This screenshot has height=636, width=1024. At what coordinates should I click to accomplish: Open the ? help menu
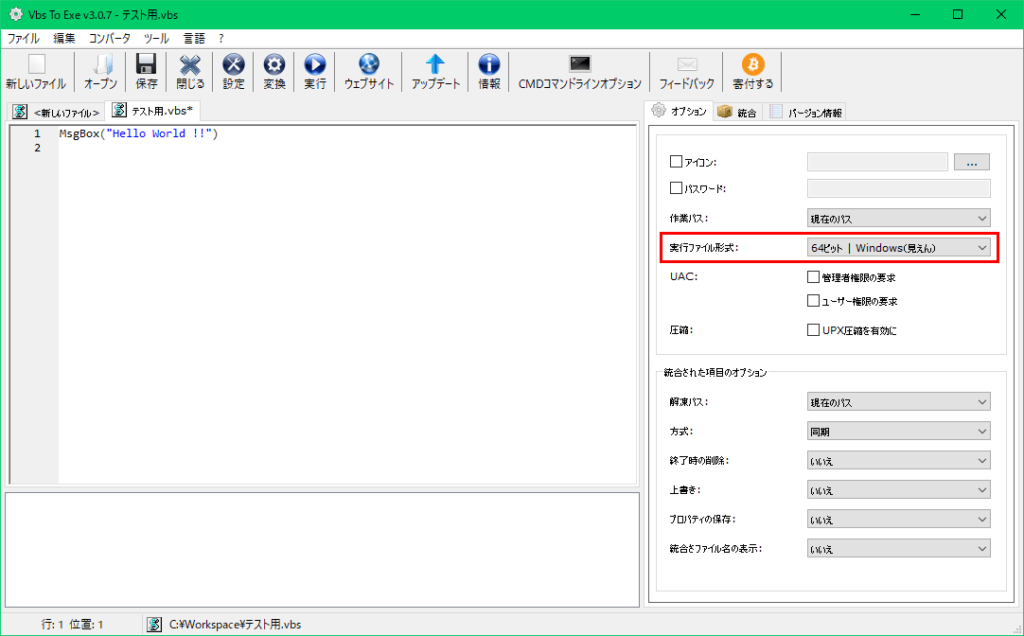tap(221, 39)
